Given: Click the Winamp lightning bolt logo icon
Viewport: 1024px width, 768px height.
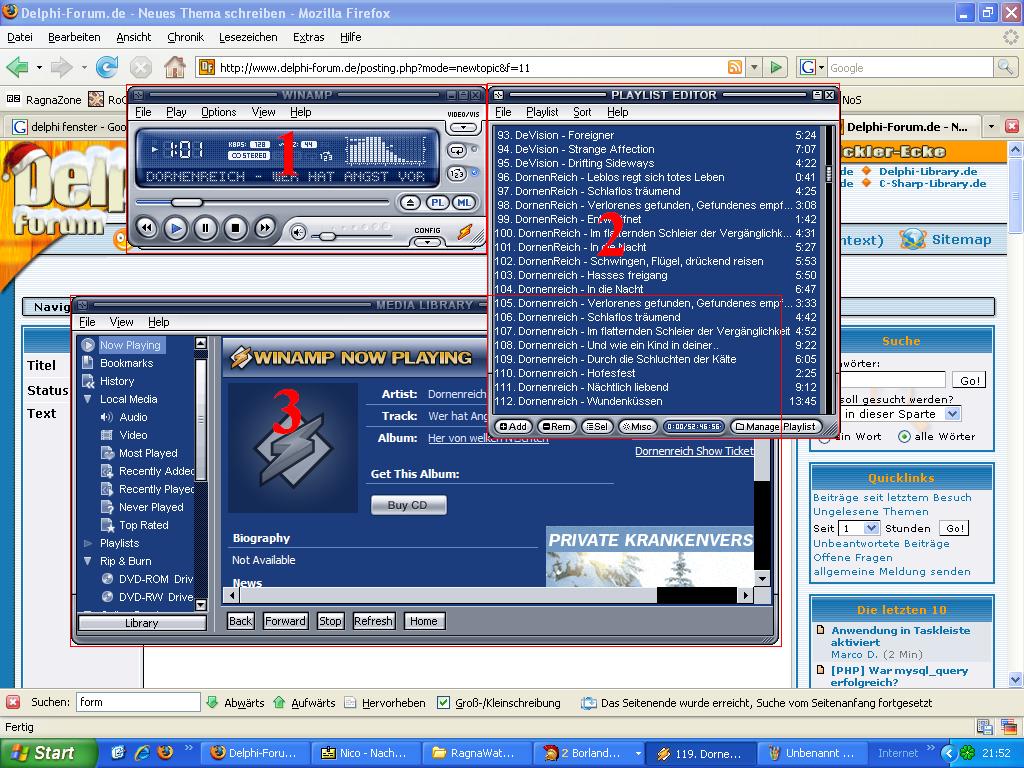Looking at the screenshot, I should pyautogui.click(x=464, y=232).
